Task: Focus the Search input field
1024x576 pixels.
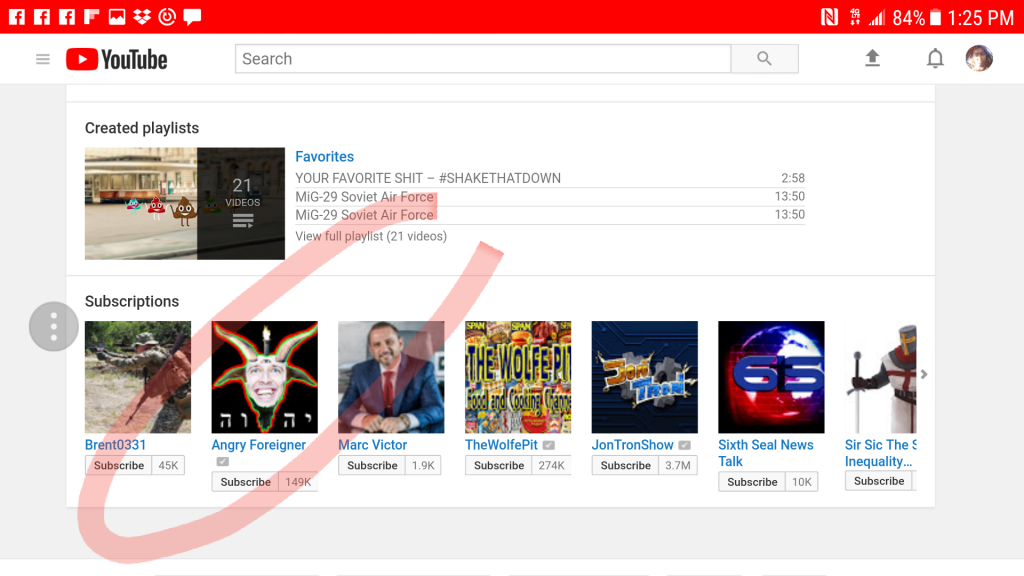Action: click(x=483, y=59)
